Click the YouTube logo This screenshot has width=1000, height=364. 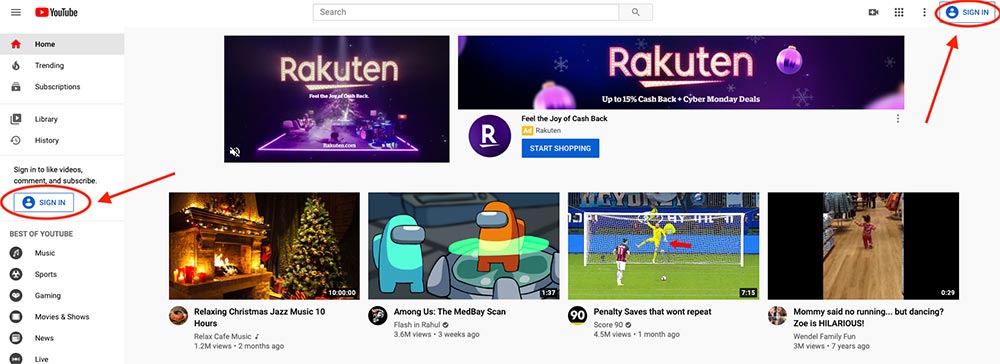coord(56,12)
